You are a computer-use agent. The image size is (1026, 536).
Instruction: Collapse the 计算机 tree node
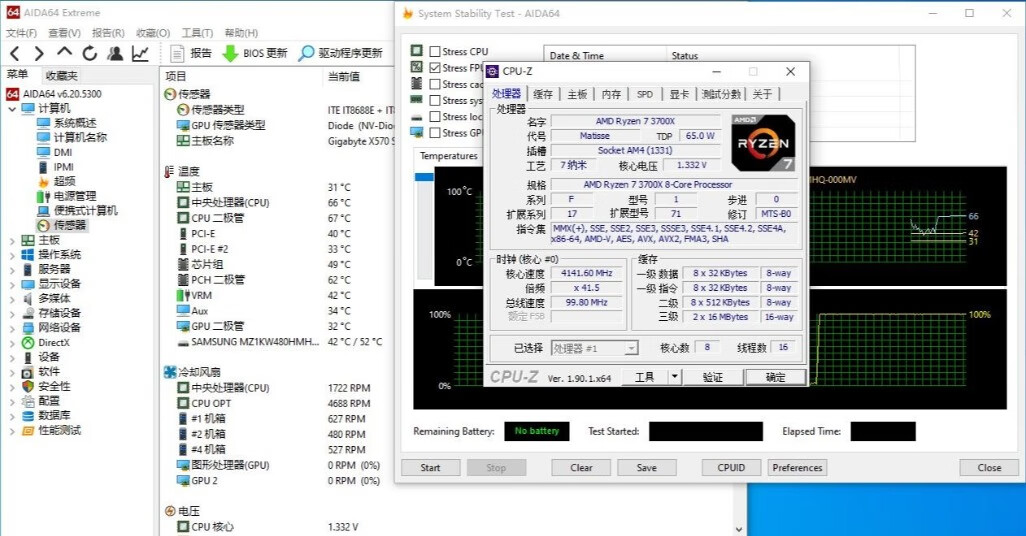pos(12,109)
